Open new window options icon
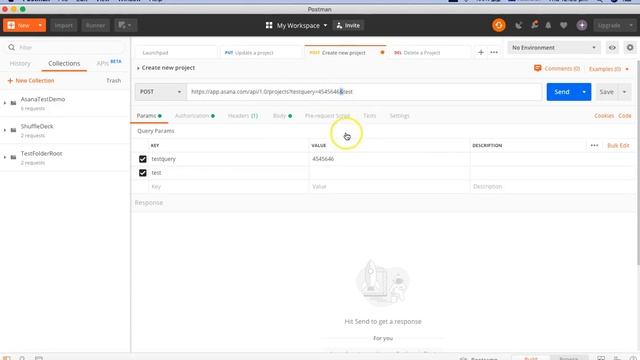This screenshot has height=360, width=640. click(x=125, y=25)
